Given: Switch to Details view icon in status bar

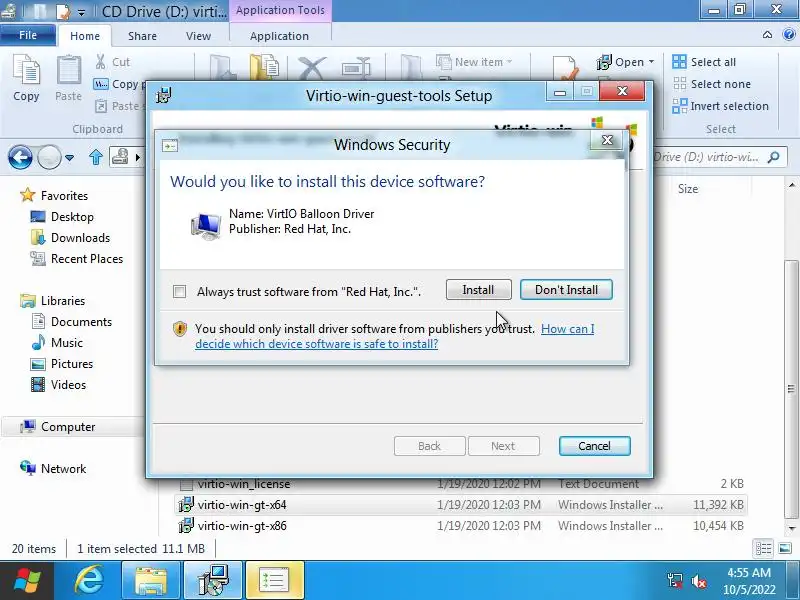Looking at the screenshot, I should 763,548.
